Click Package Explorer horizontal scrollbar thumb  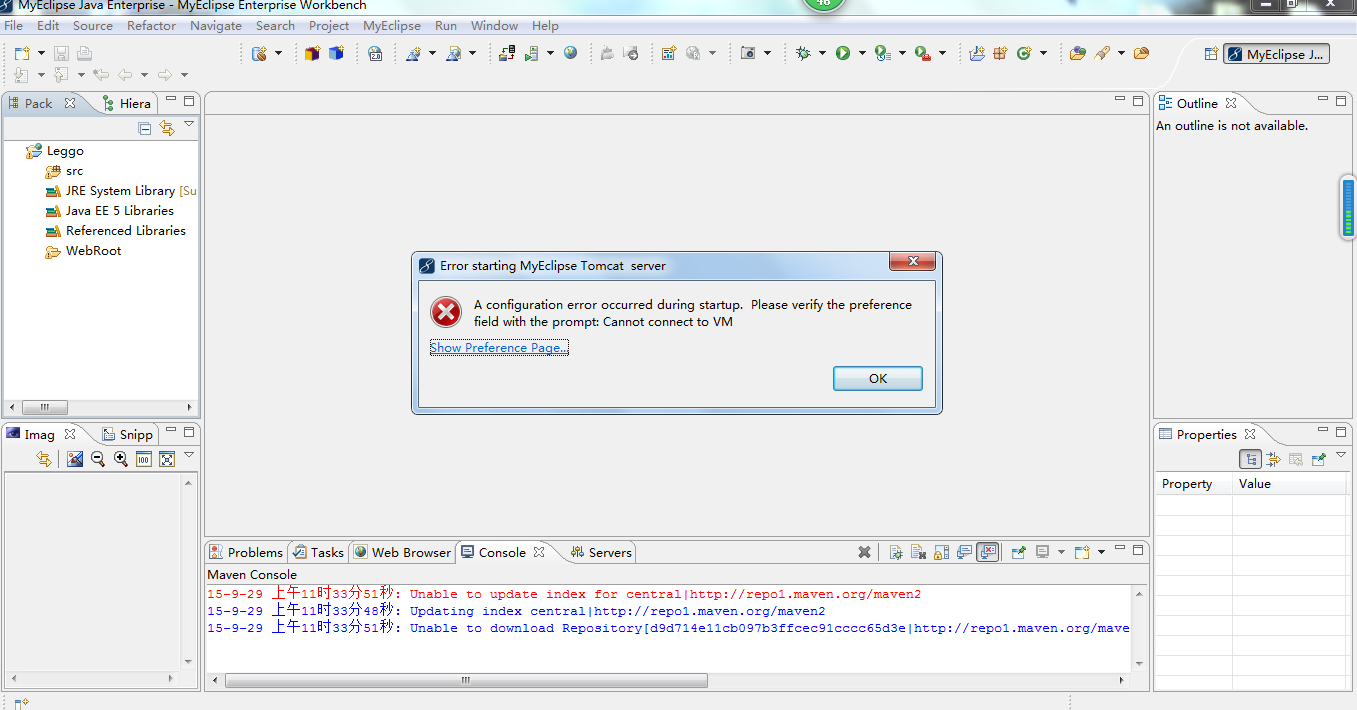44,407
